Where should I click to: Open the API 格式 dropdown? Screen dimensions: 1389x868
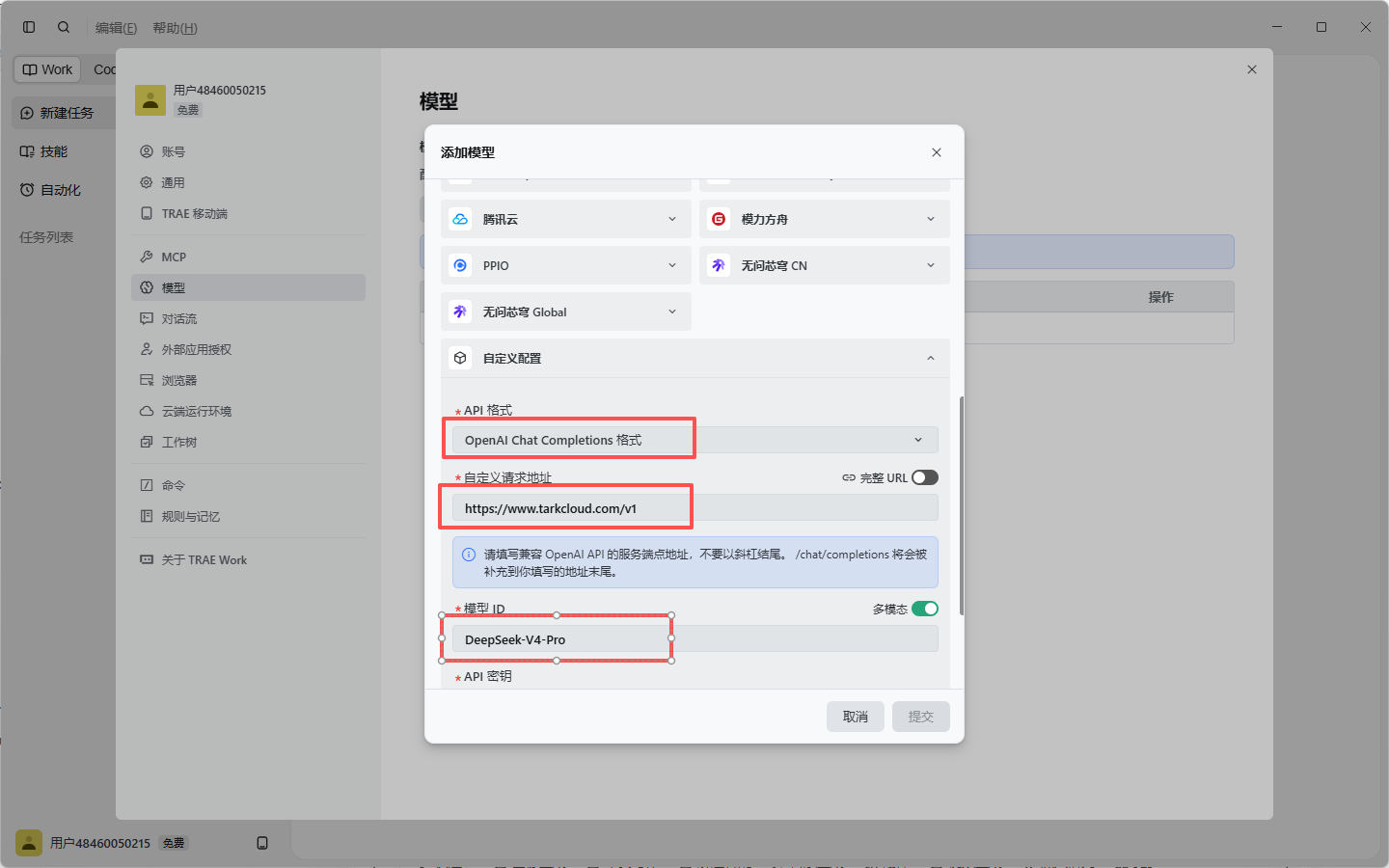tap(695, 440)
